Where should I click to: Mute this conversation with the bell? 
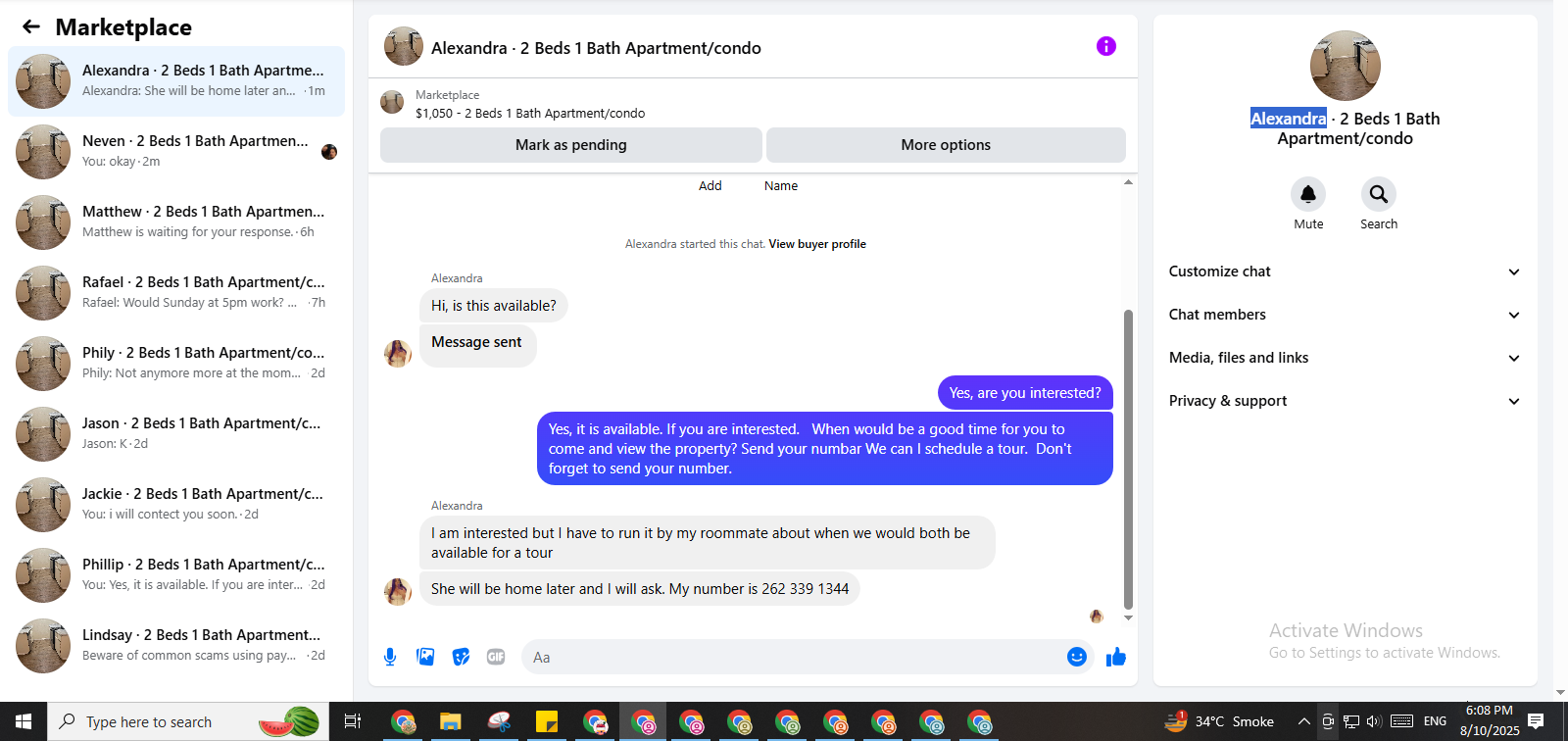click(x=1308, y=194)
